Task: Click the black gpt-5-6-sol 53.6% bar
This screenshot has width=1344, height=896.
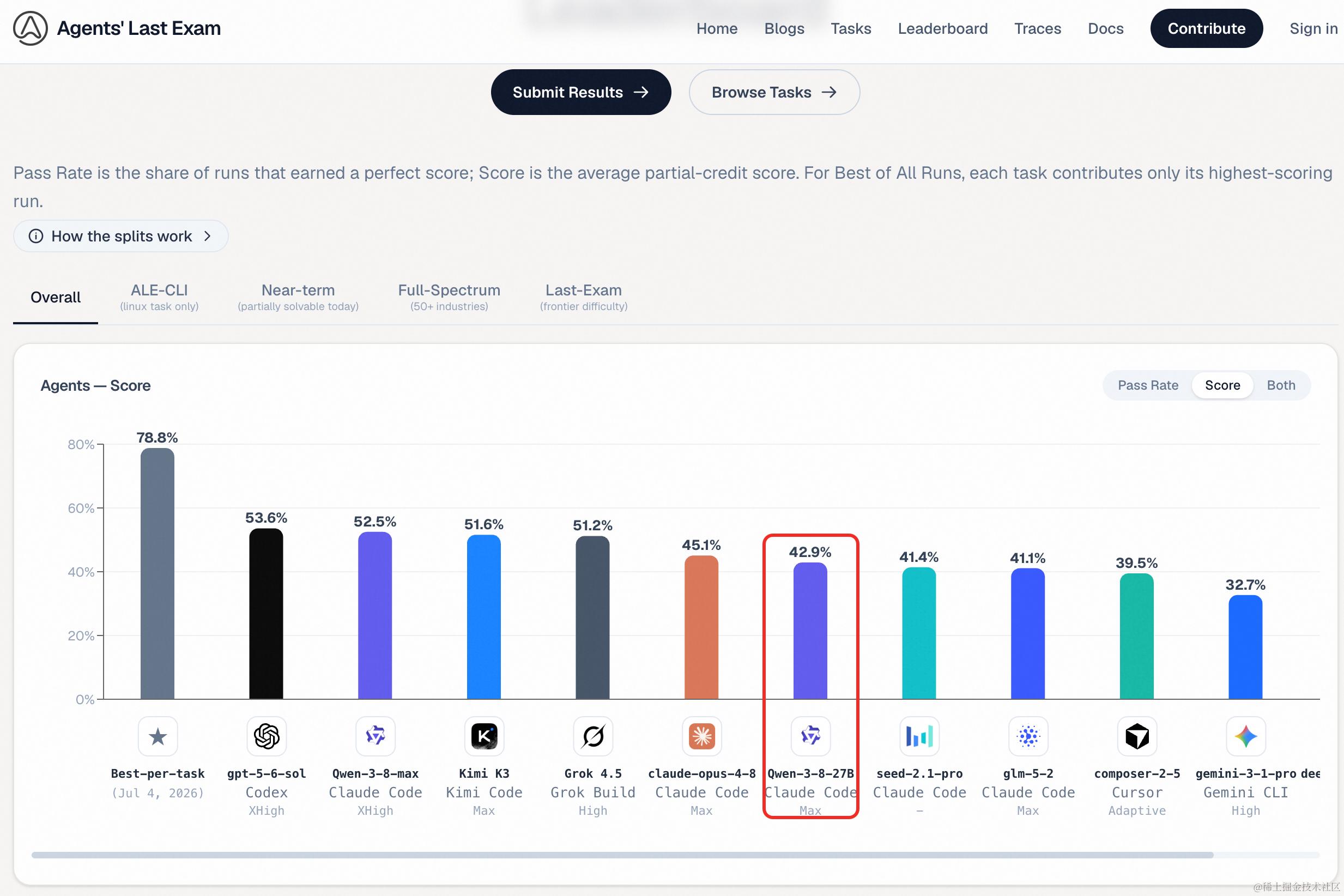Action: click(x=267, y=614)
